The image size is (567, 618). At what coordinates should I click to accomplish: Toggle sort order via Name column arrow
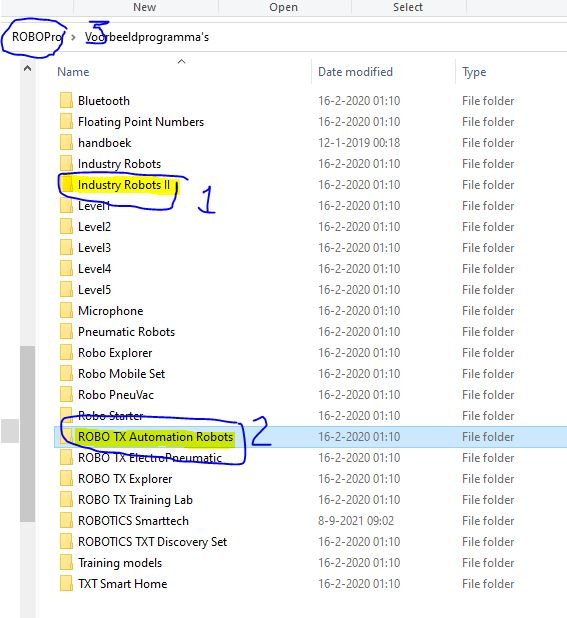point(181,61)
